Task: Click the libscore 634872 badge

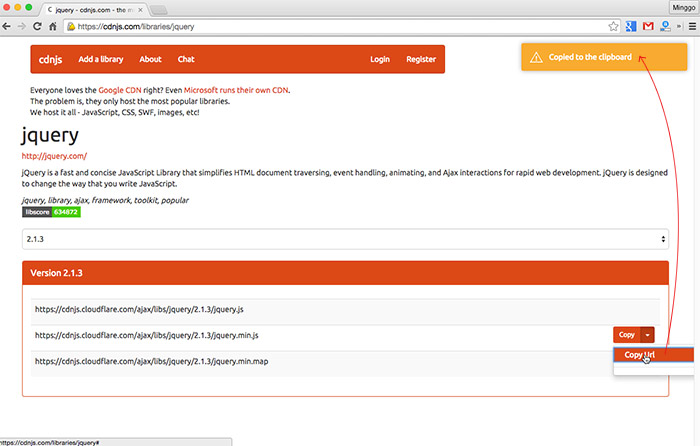Action: click(x=51, y=212)
